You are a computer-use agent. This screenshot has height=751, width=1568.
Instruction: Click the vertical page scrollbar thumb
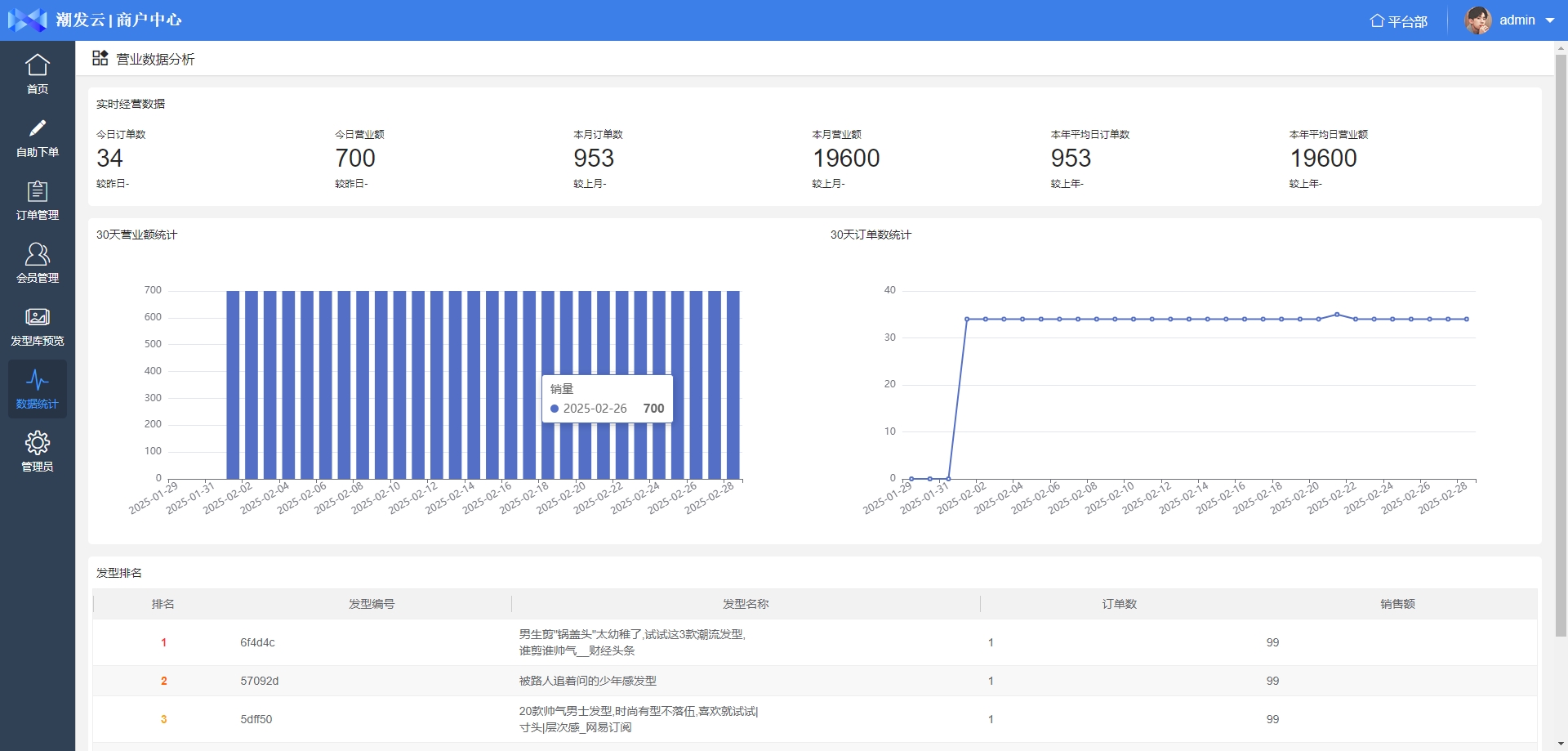[x=1561, y=343]
